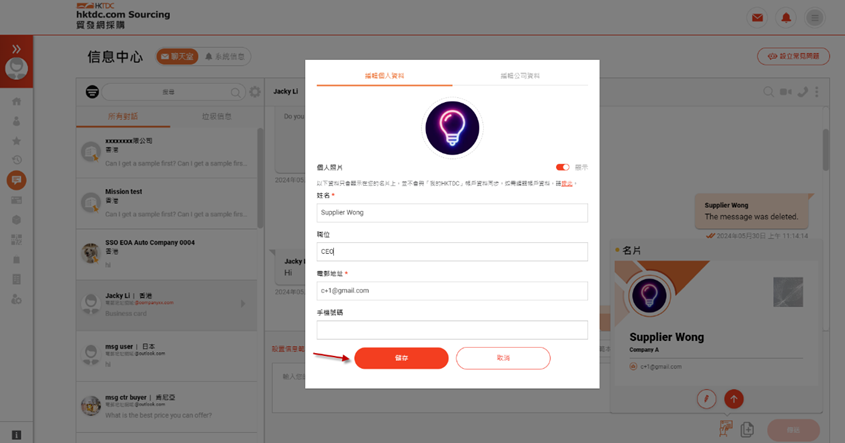Click the chat window scrollbar
Image resolution: width=845 pixels, height=443 pixels.
(x=826, y=150)
